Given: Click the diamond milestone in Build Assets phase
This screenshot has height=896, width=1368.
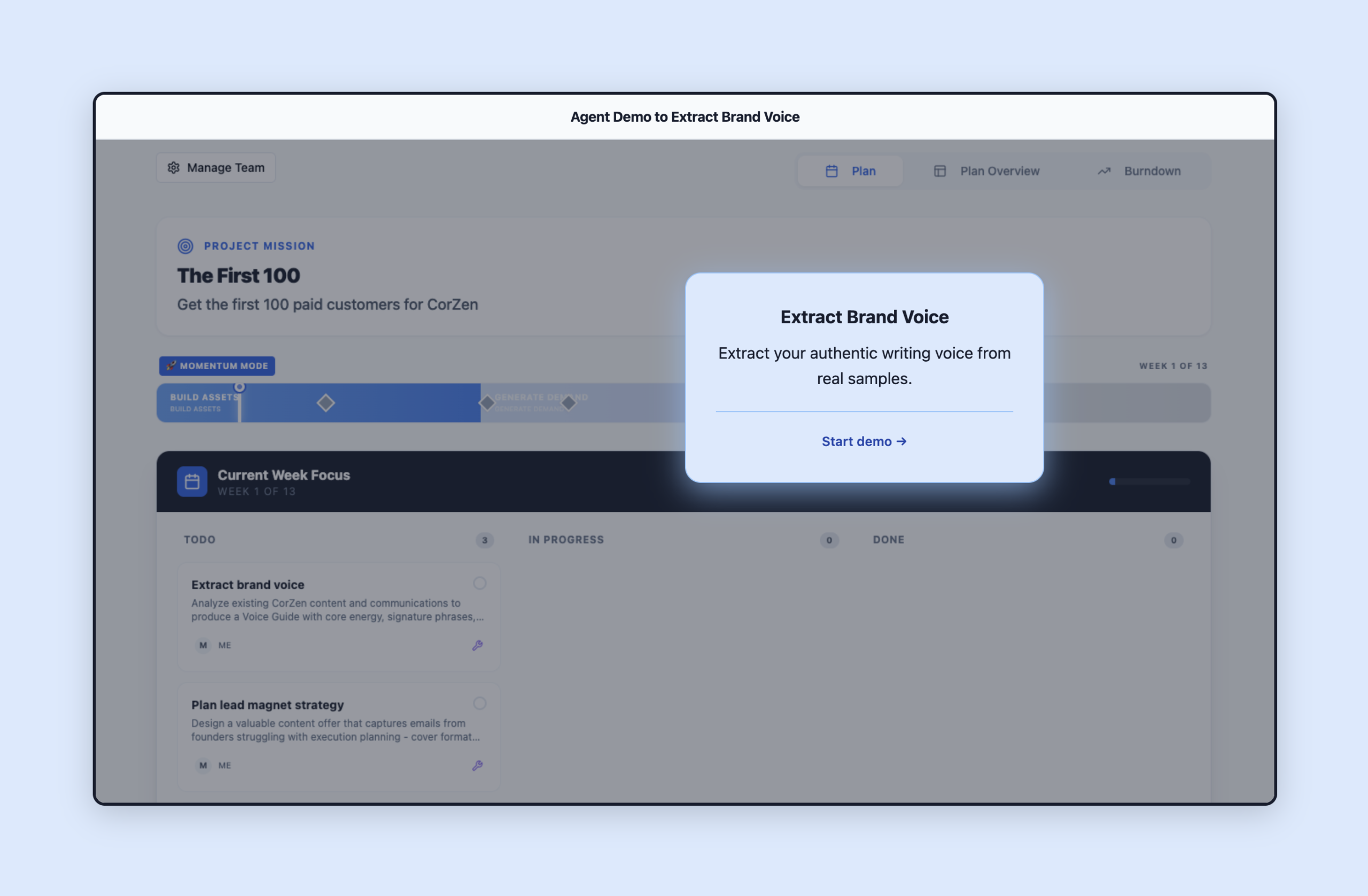Looking at the screenshot, I should click(325, 402).
